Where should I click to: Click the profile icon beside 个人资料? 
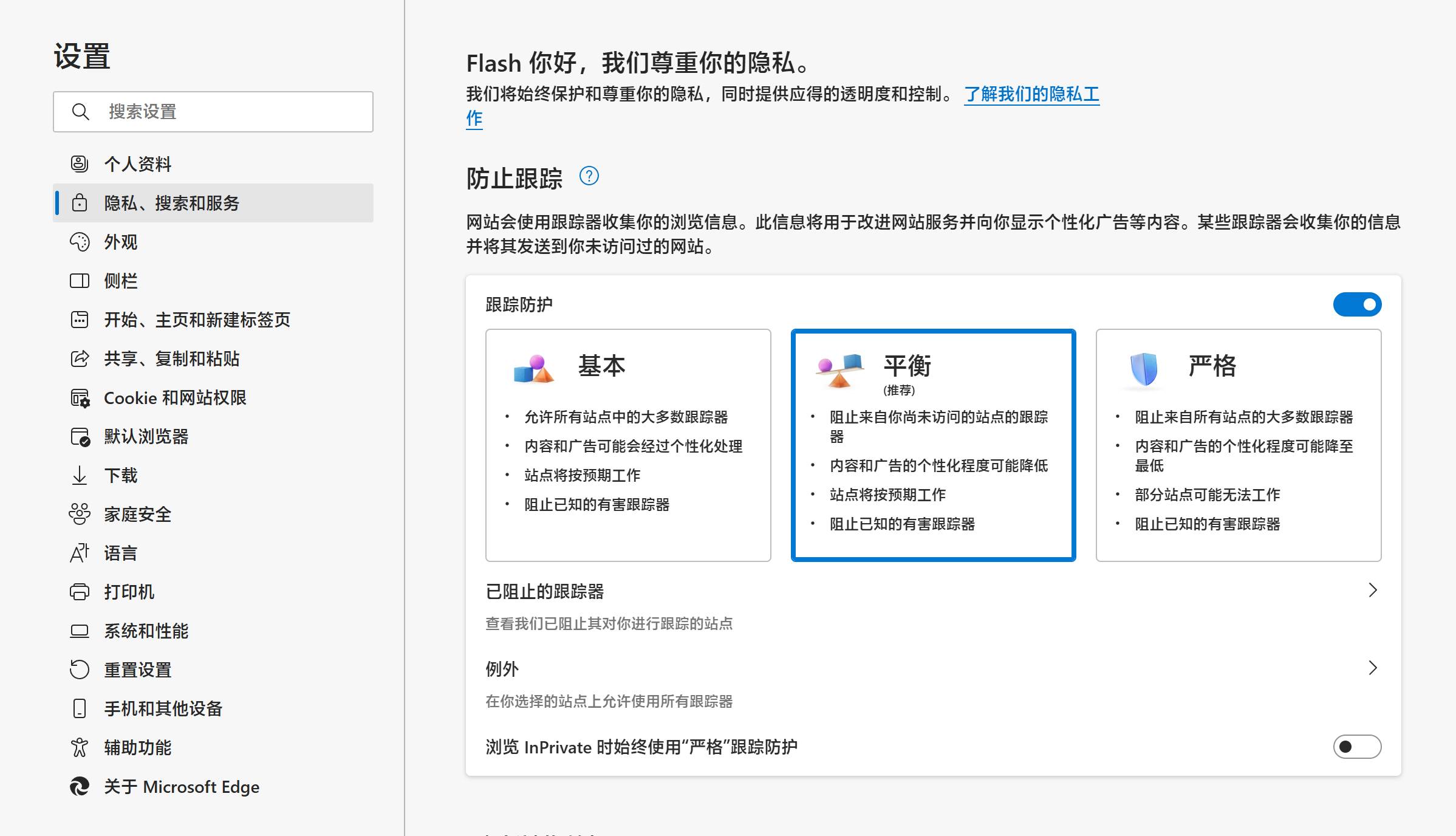[x=80, y=163]
